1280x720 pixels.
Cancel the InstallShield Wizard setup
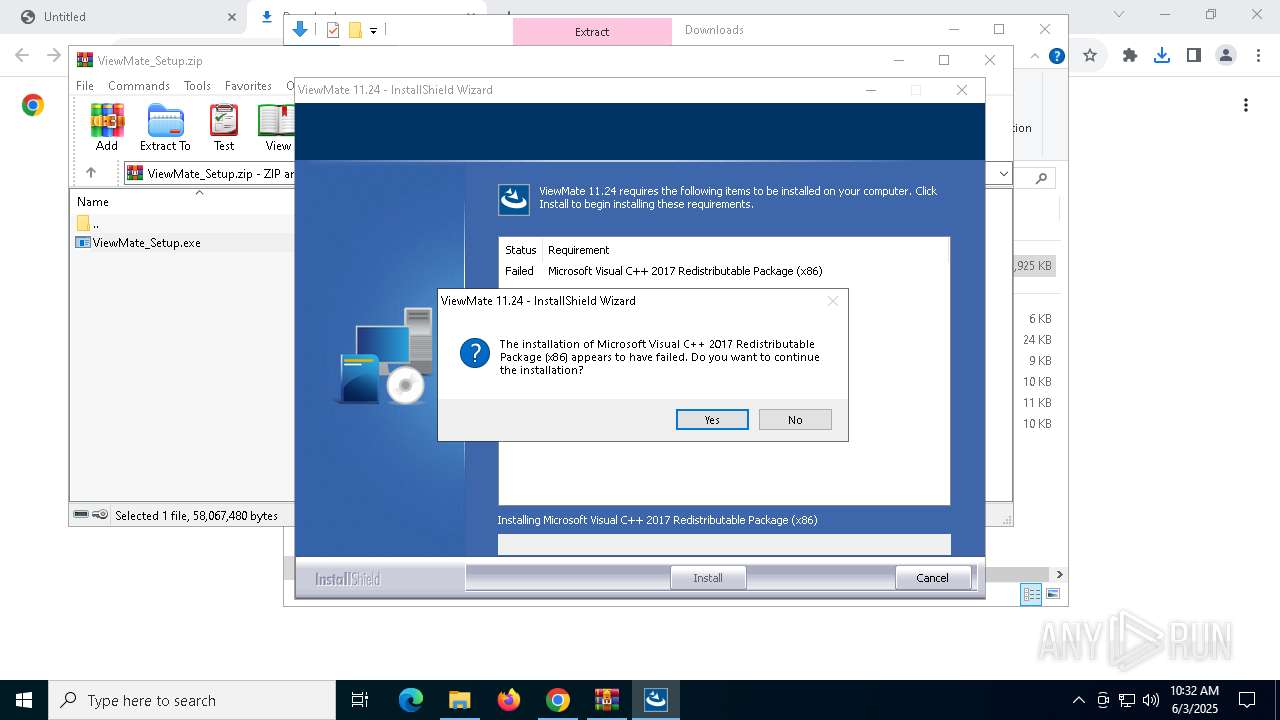click(932, 578)
